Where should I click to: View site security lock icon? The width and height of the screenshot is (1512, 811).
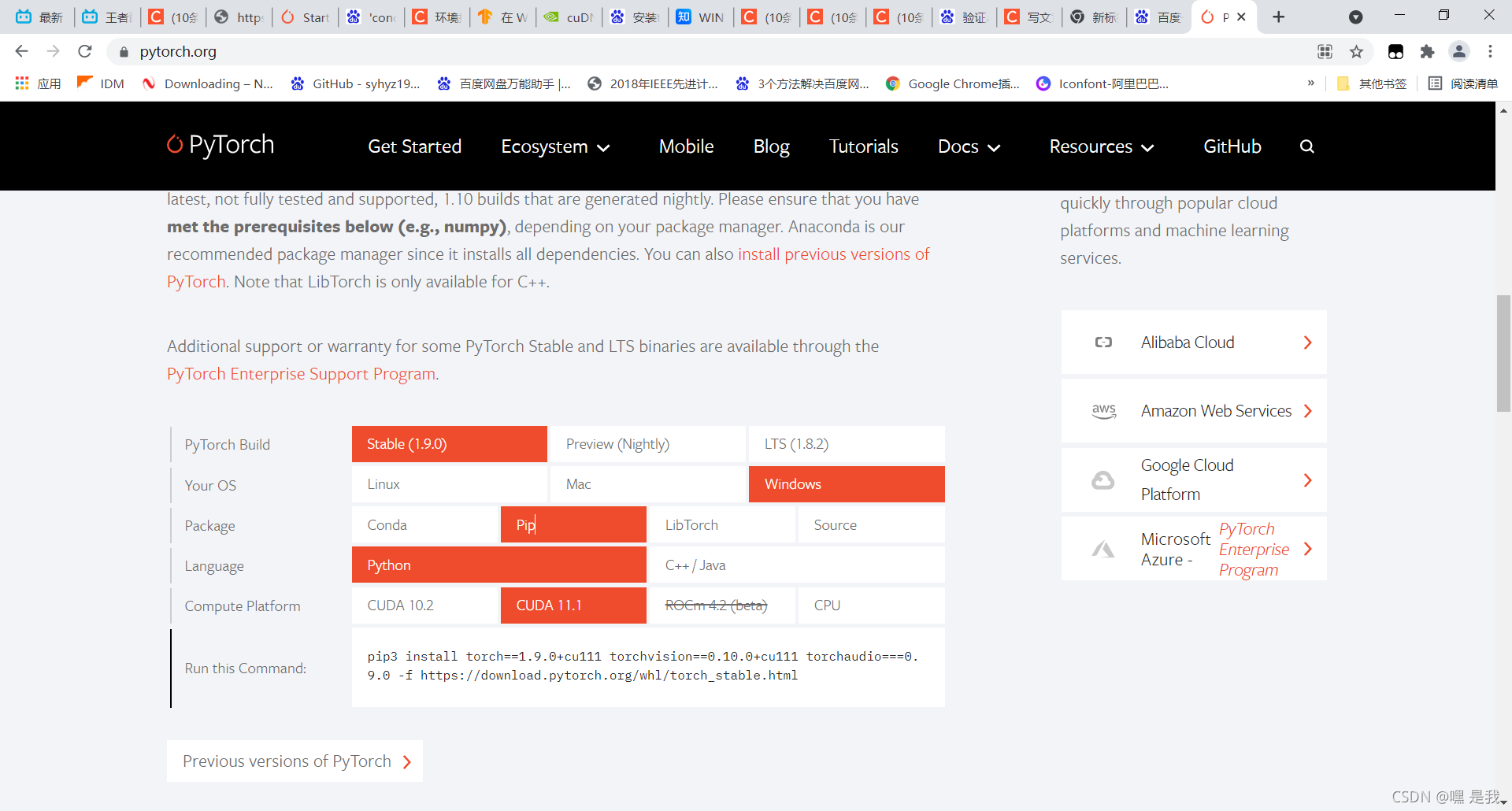(x=124, y=52)
